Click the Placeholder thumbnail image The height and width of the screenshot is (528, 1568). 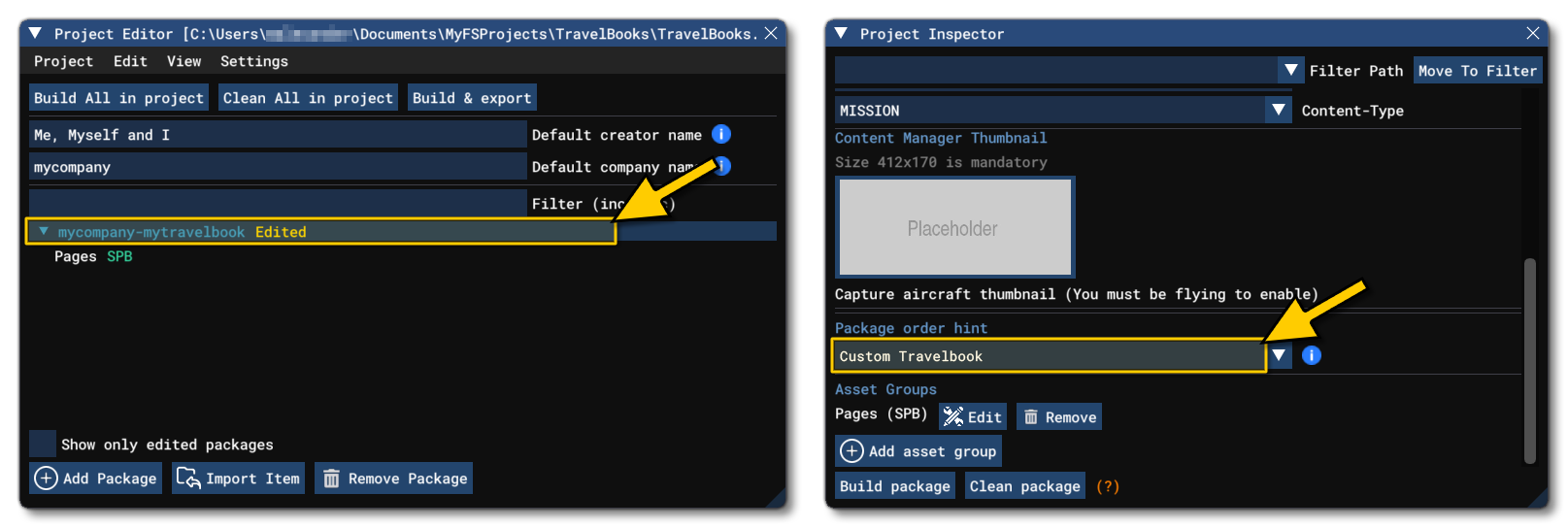955,227
